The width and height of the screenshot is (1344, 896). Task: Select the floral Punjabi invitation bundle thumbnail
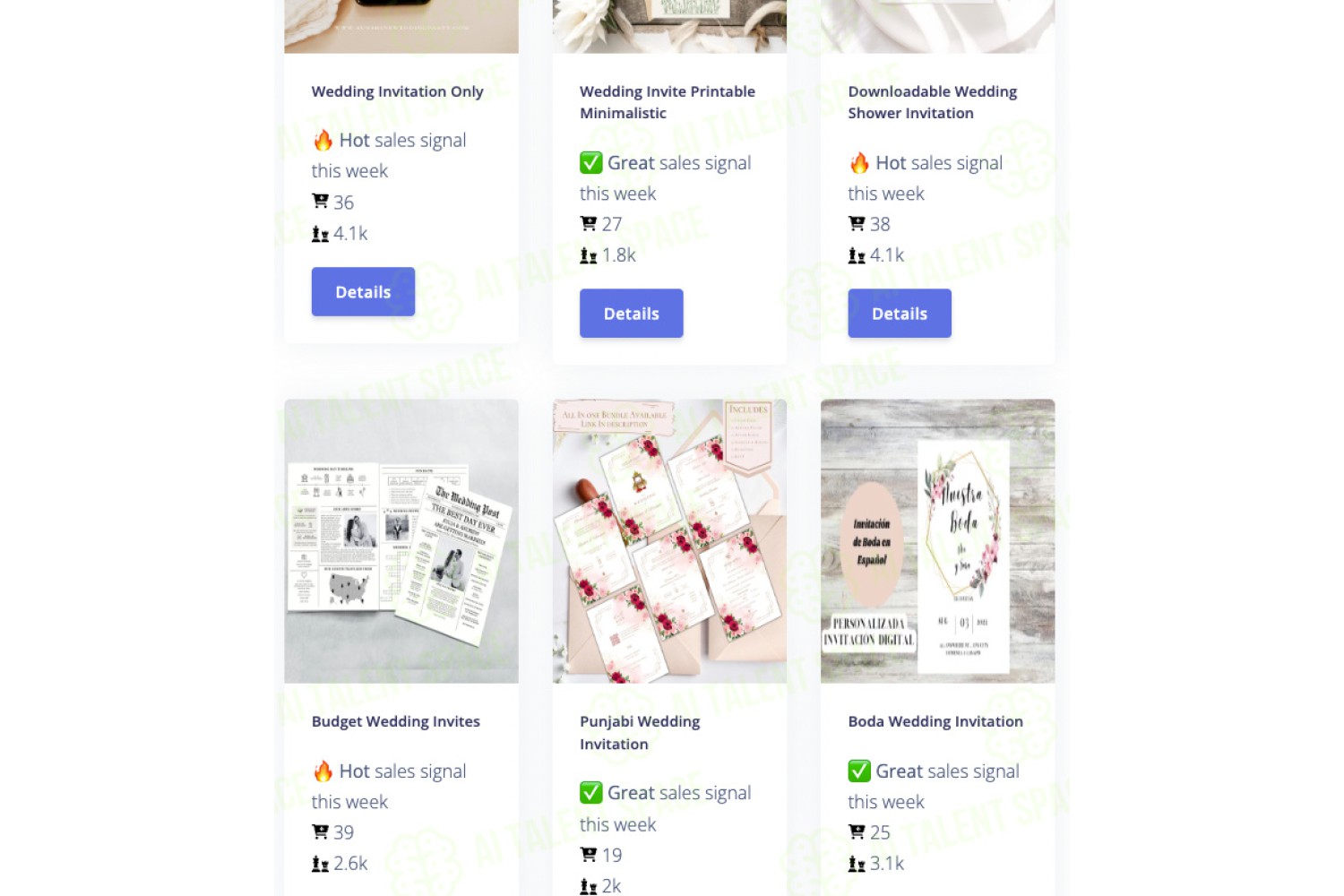[669, 541]
